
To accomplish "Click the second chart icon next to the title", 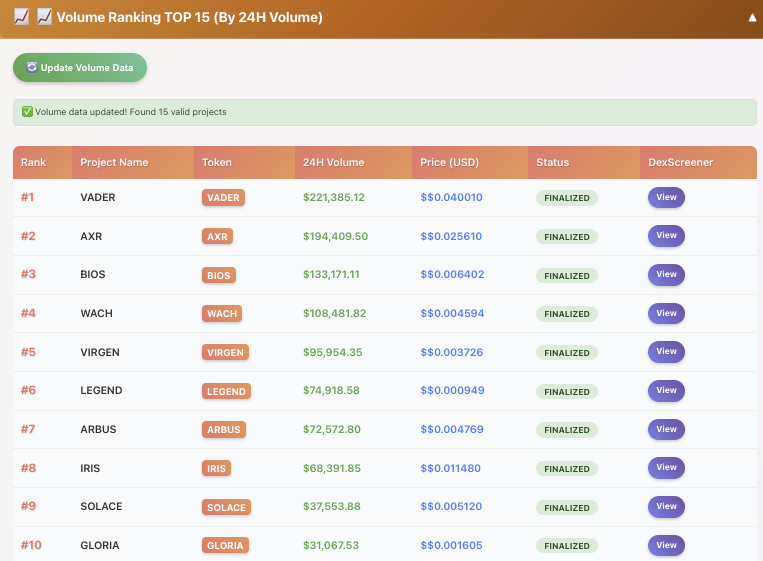I will click(44, 17).
